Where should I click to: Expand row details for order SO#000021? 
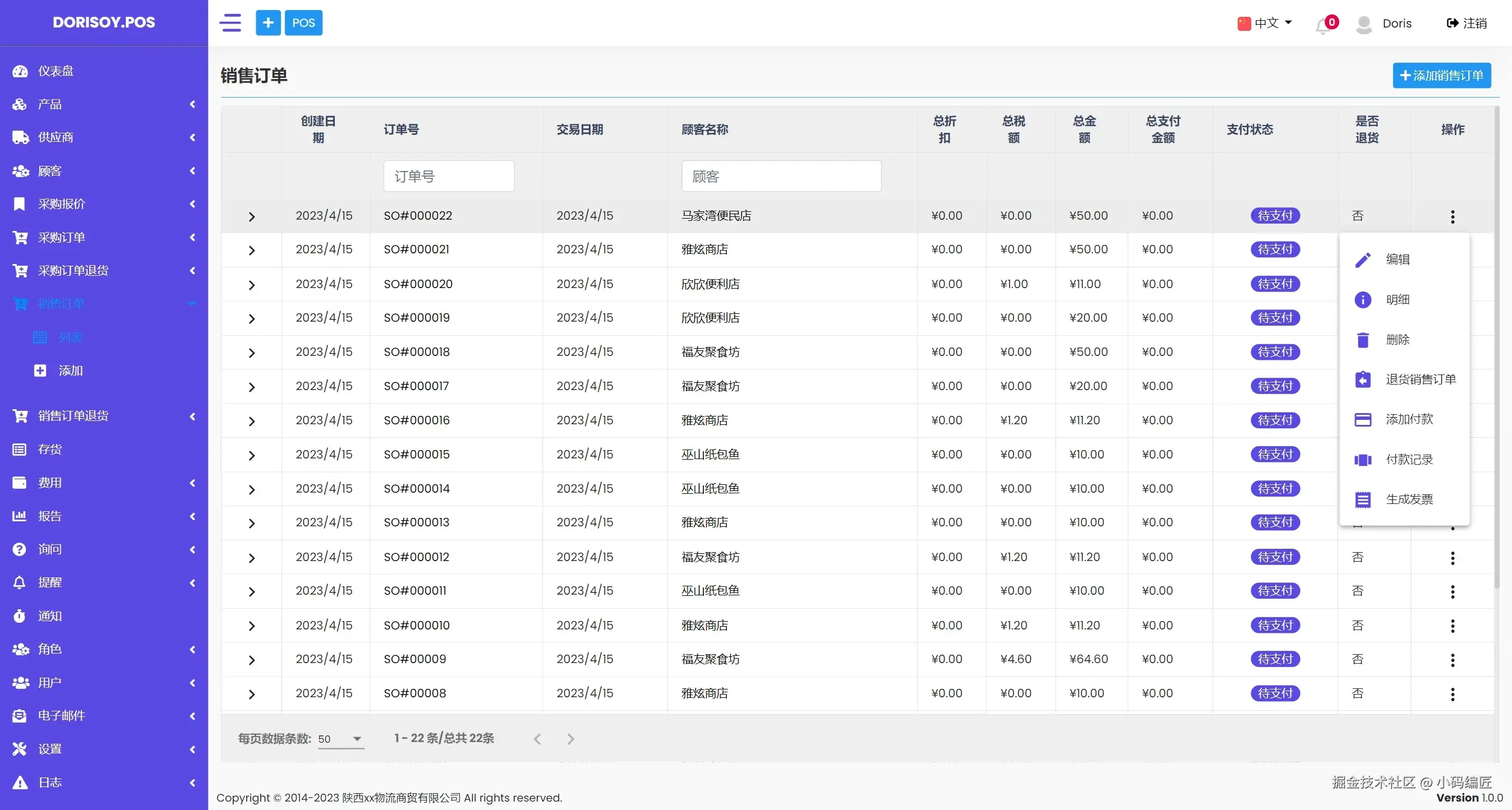pyautogui.click(x=252, y=251)
